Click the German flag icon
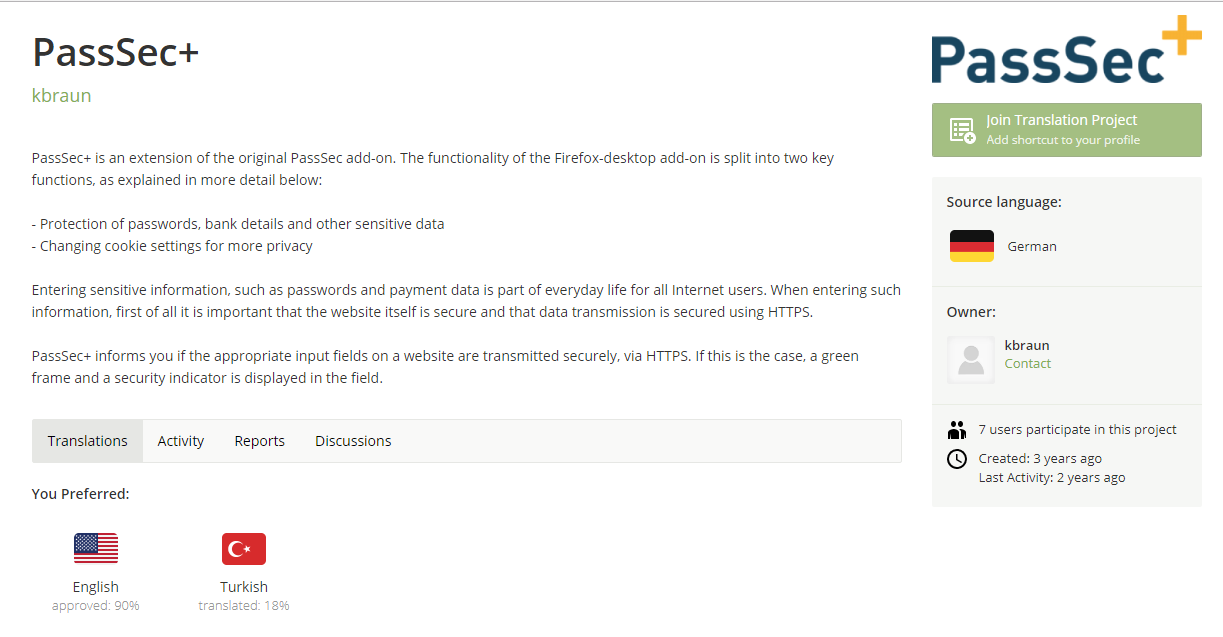Viewport: 1223px width, 637px height. coord(971,246)
